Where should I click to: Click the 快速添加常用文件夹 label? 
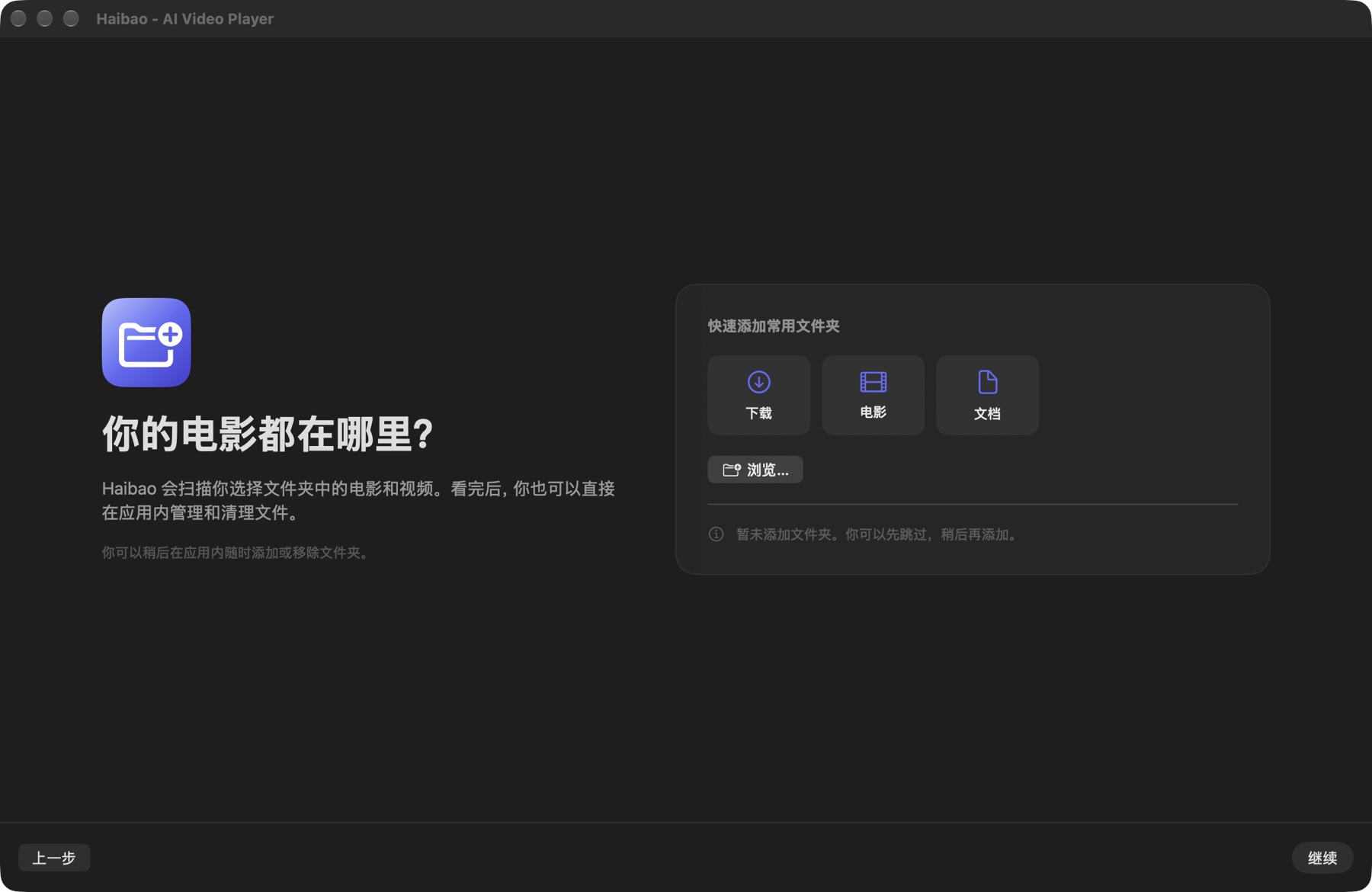(x=774, y=326)
